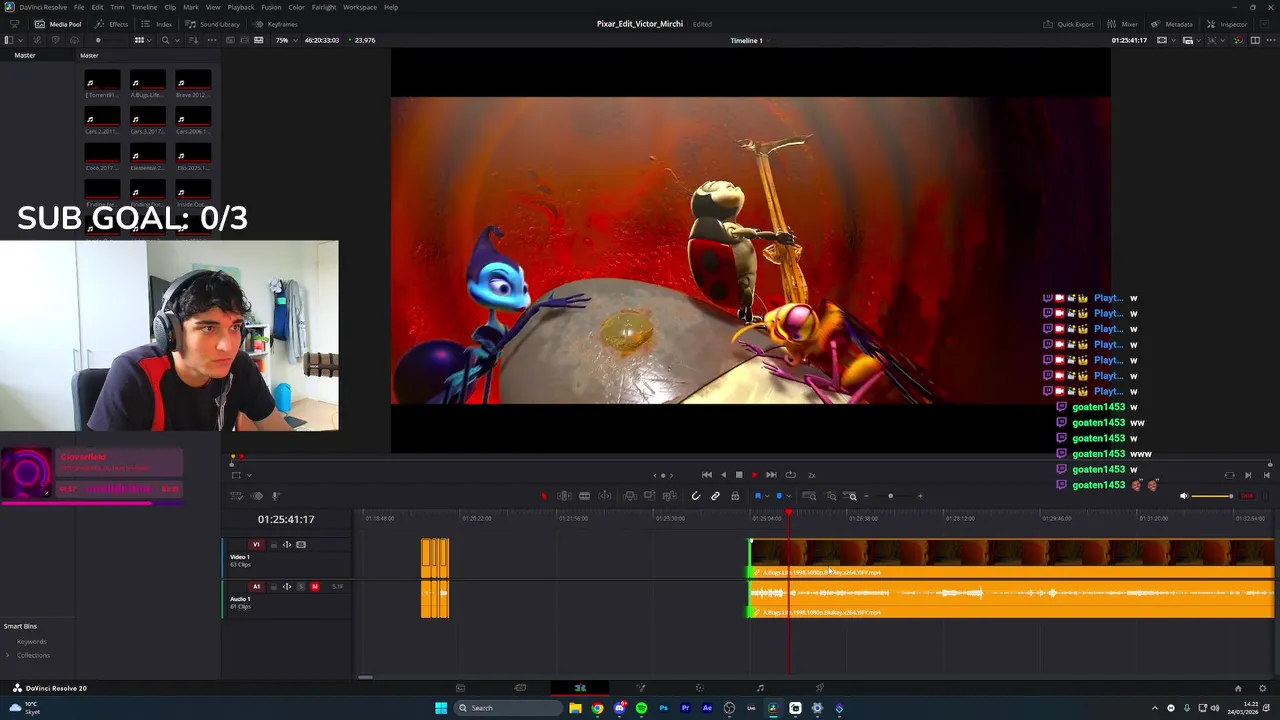This screenshot has height=720, width=1280.
Task: Mute the monitor volume speaker icon
Action: pos(1184,496)
